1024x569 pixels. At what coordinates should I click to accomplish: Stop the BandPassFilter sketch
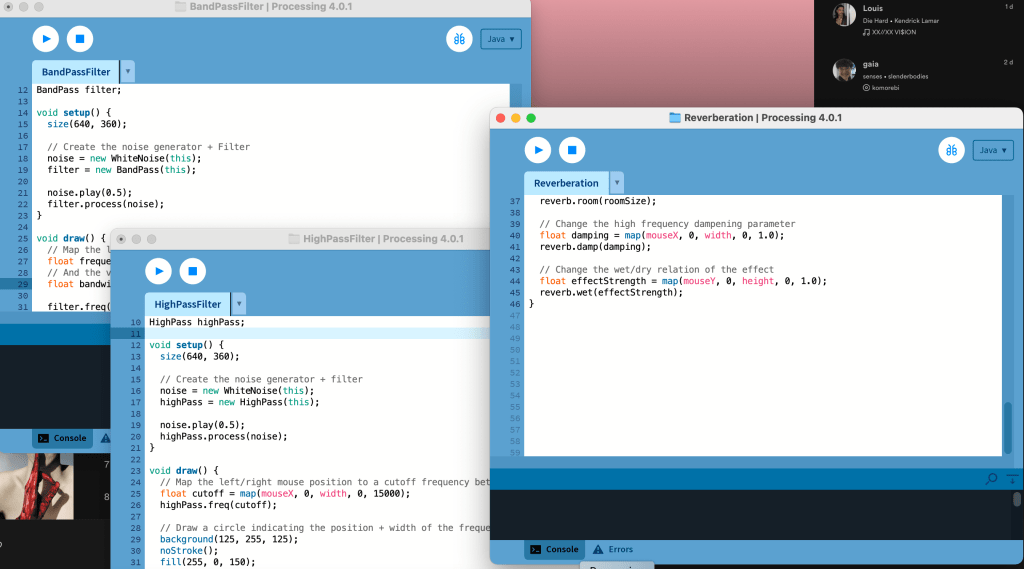[80, 39]
